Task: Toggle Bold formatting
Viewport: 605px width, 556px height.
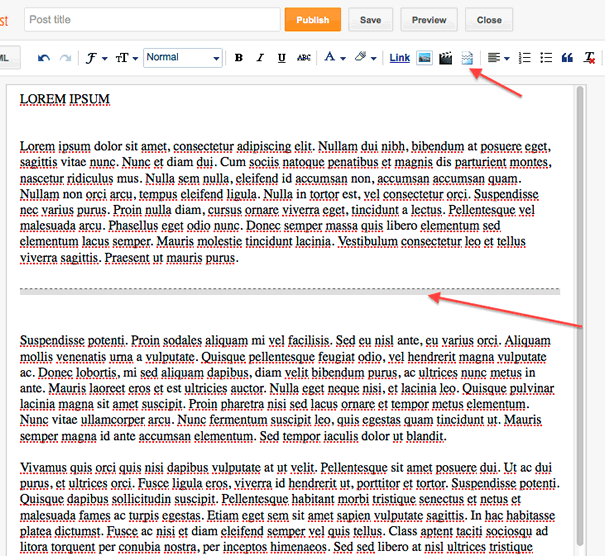Action: [239, 58]
